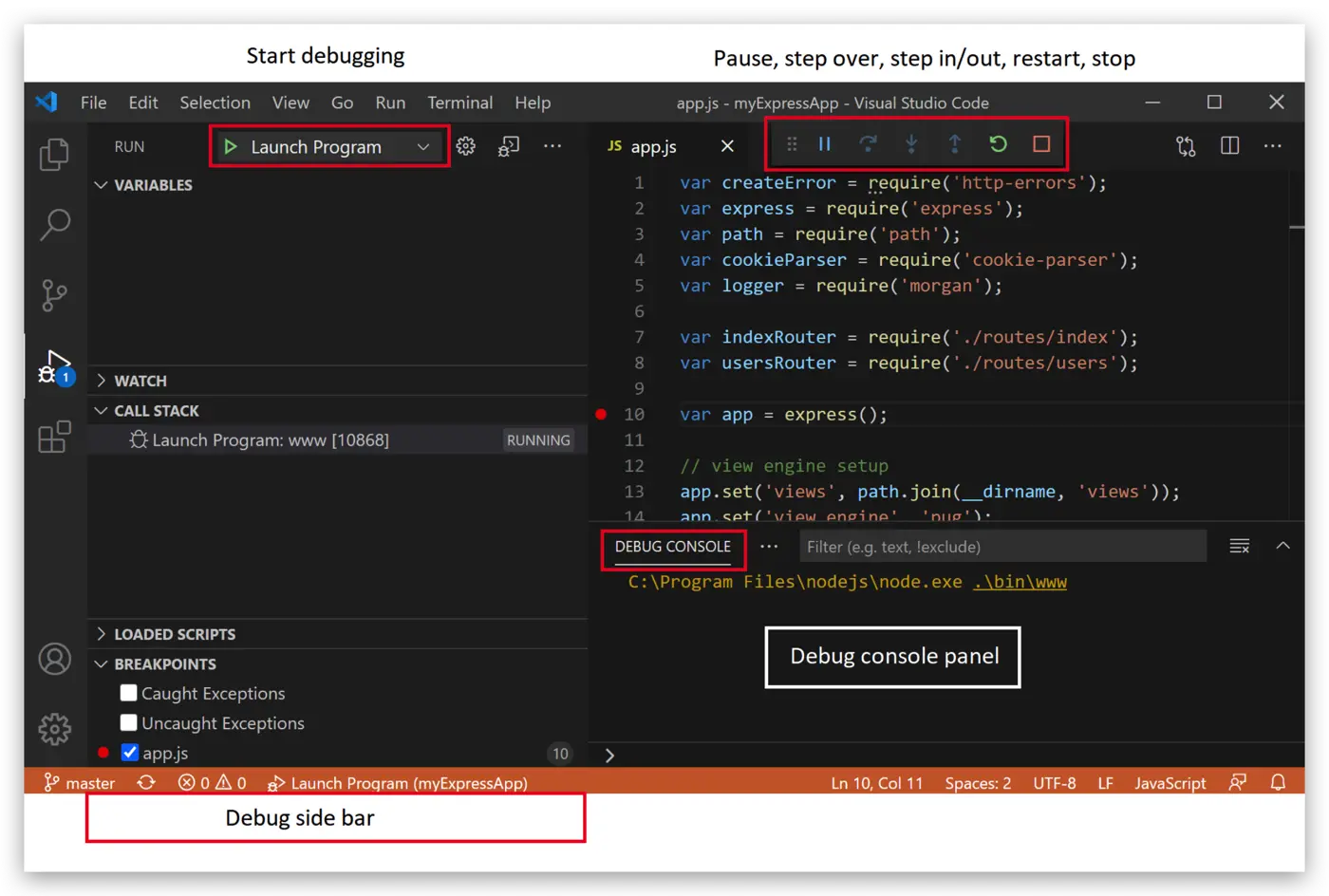This screenshot has height=896, width=1329.
Task: Select the DEBUG CONSOLE tab
Action: [672, 547]
